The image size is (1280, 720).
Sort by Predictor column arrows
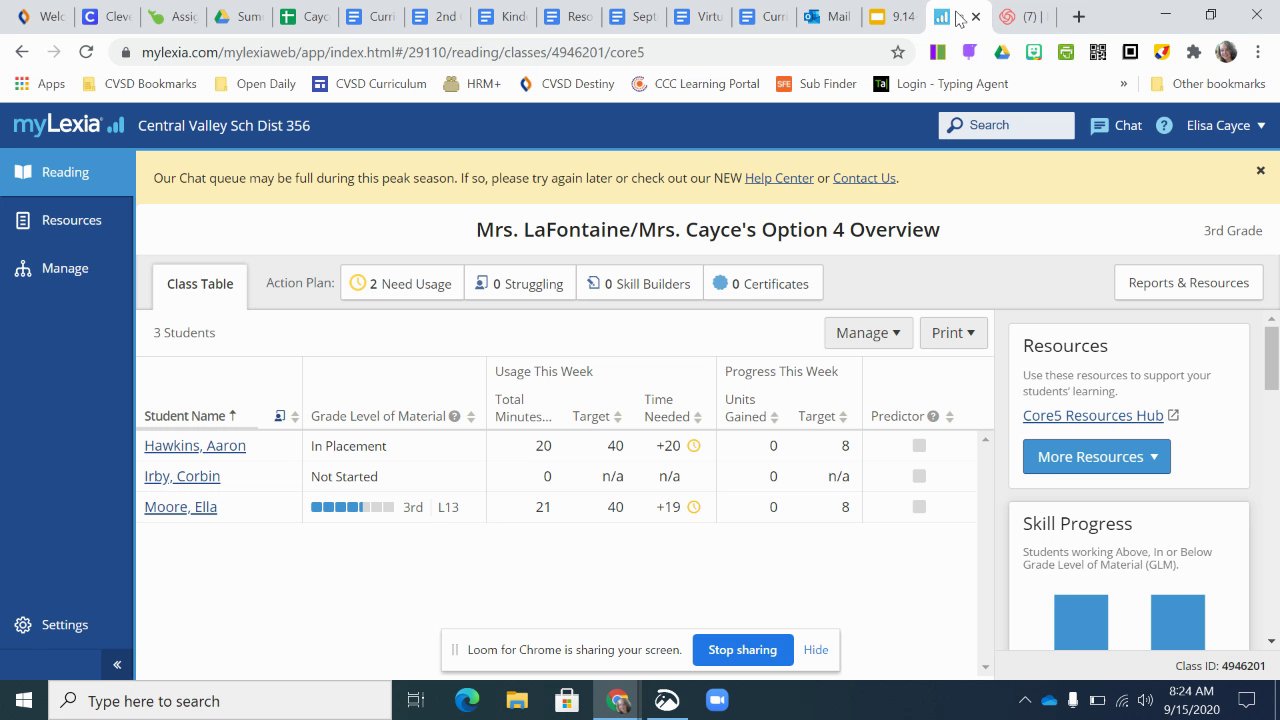950,416
